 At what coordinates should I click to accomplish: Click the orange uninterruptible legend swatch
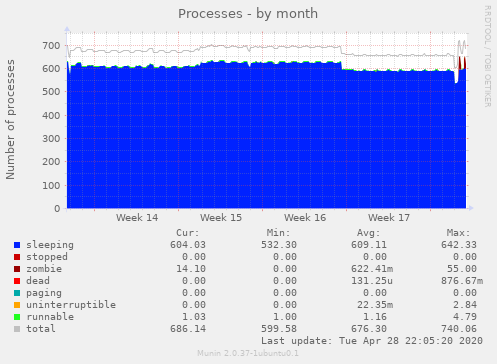pyautogui.click(x=17, y=305)
